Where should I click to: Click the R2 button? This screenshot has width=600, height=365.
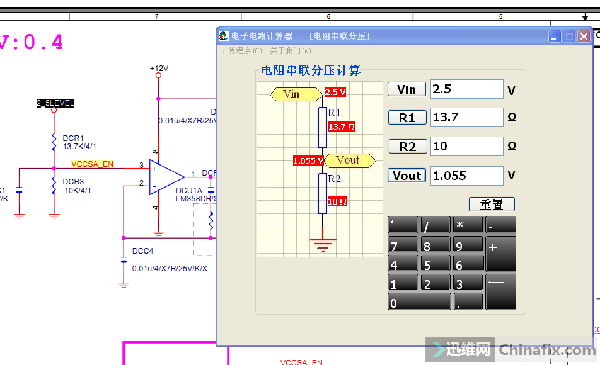[407, 147]
